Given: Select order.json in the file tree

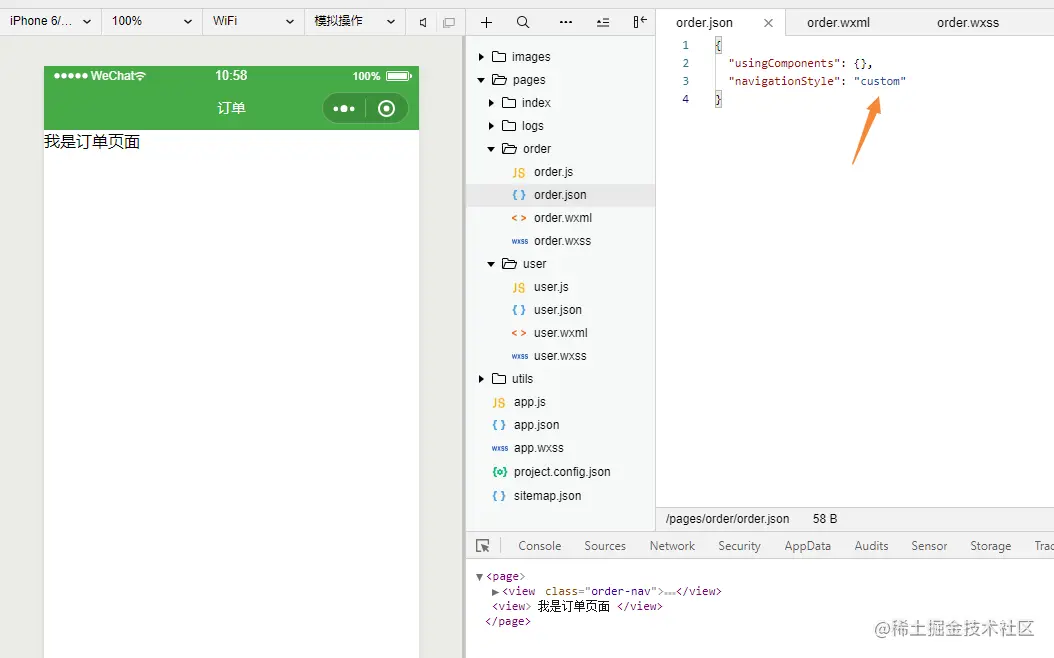Looking at the screenshot, I should coord(560,195).
